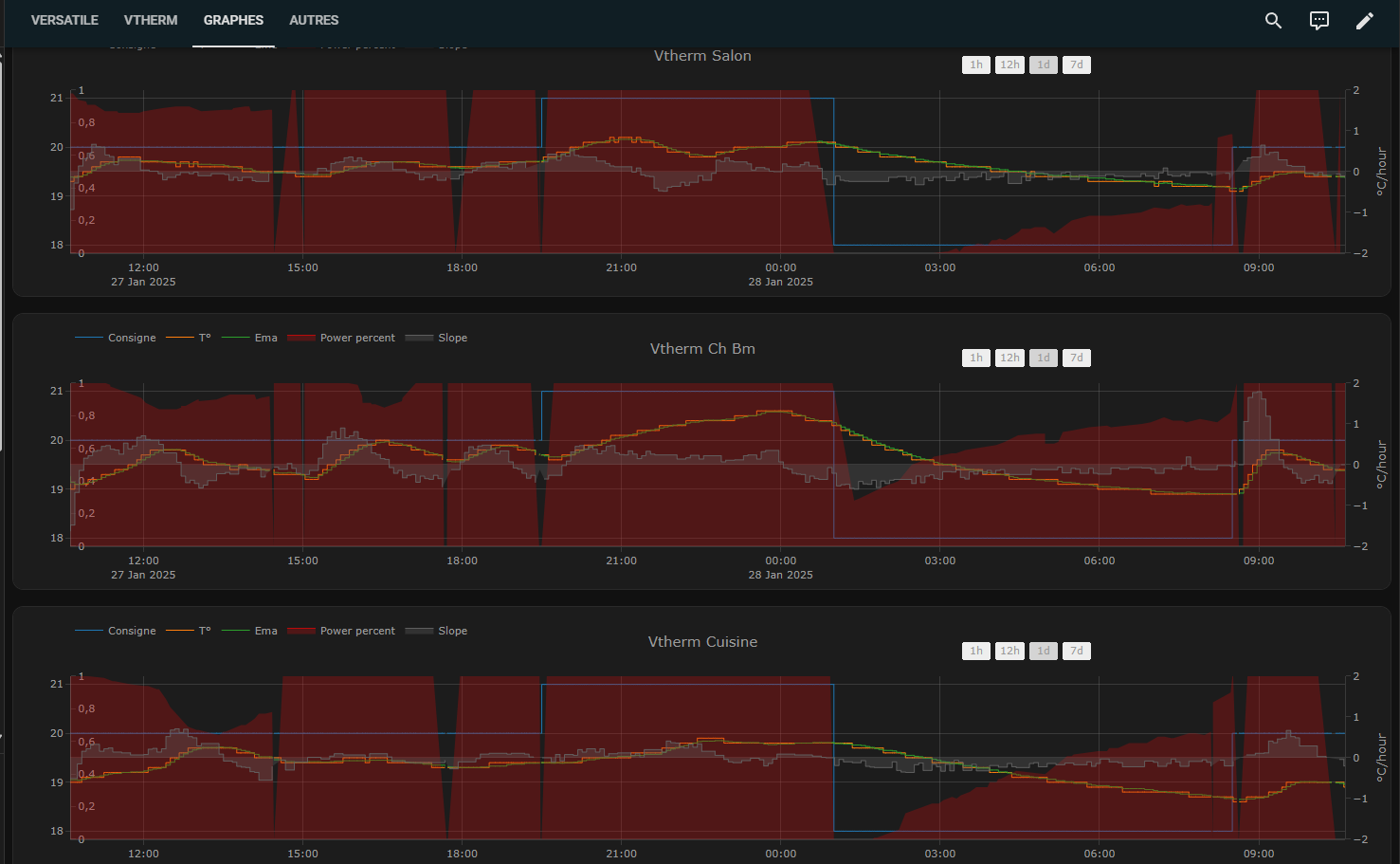This screenshot has width=1400, height=864.
Task: Hide Power percent in Vtherm Ch Bm legend
Action: [356, 338]
